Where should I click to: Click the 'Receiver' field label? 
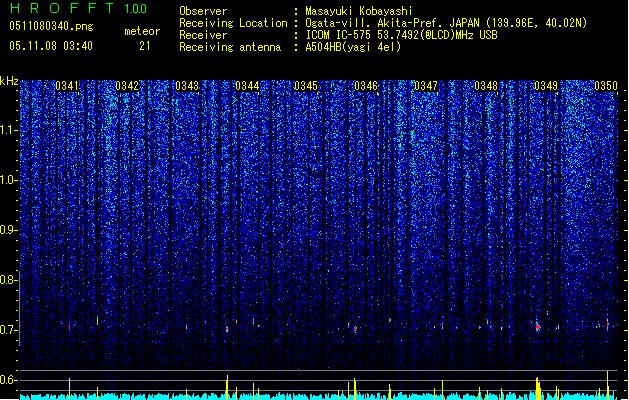coord(203,35)
